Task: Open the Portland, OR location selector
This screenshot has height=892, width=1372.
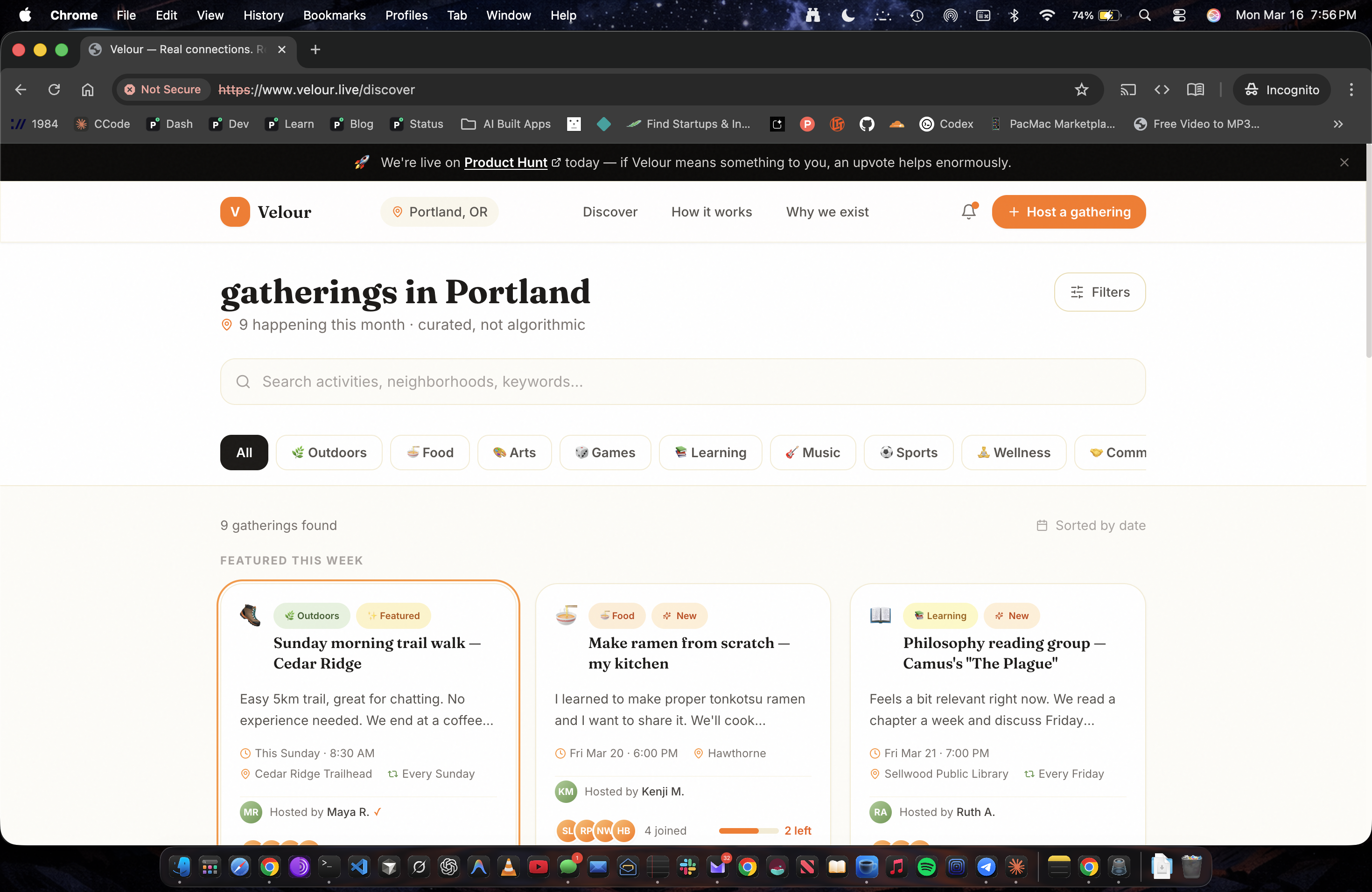Action: click(439, 211)
